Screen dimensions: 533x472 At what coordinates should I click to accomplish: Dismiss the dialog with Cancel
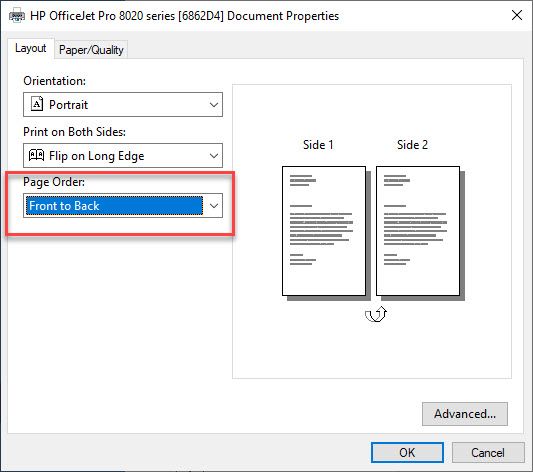coord(488,452)
